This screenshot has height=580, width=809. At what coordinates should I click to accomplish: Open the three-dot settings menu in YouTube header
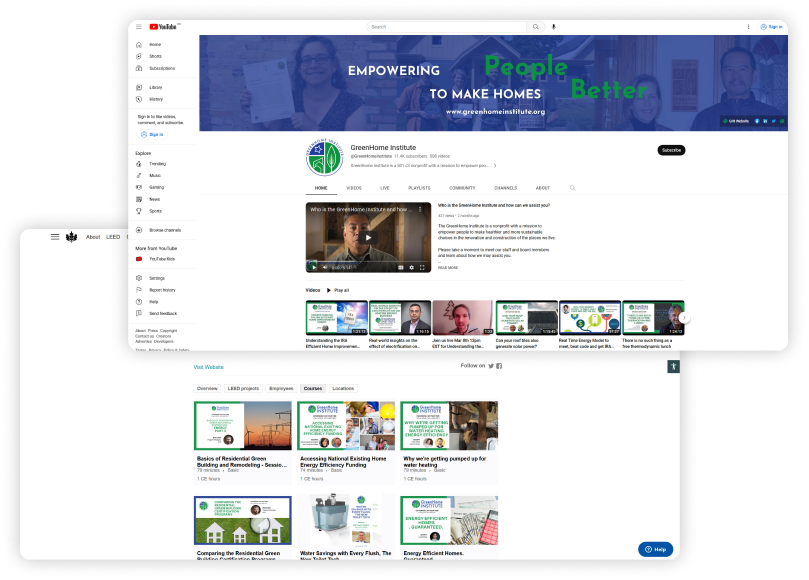coord(749,27)
